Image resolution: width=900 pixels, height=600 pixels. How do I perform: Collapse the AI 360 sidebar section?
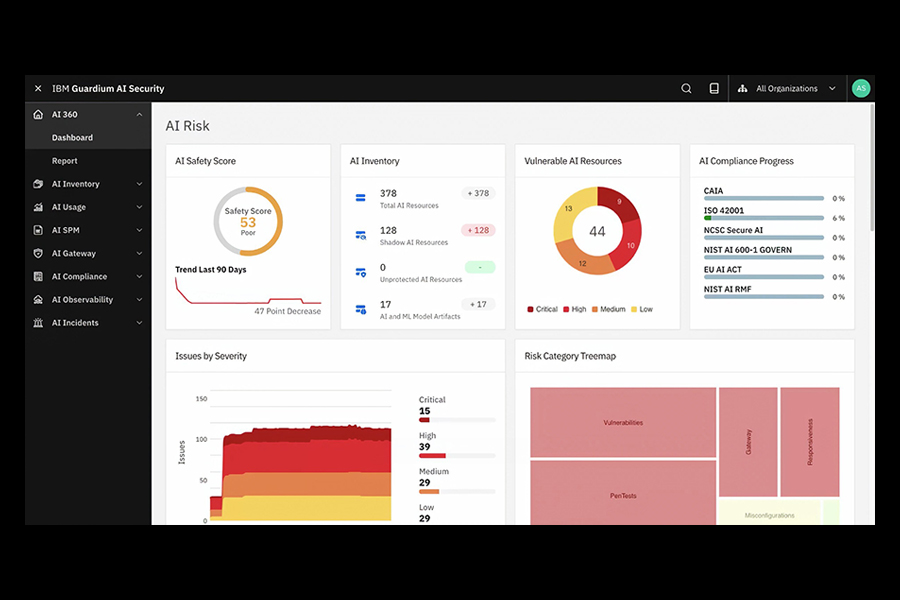[139, 115]
